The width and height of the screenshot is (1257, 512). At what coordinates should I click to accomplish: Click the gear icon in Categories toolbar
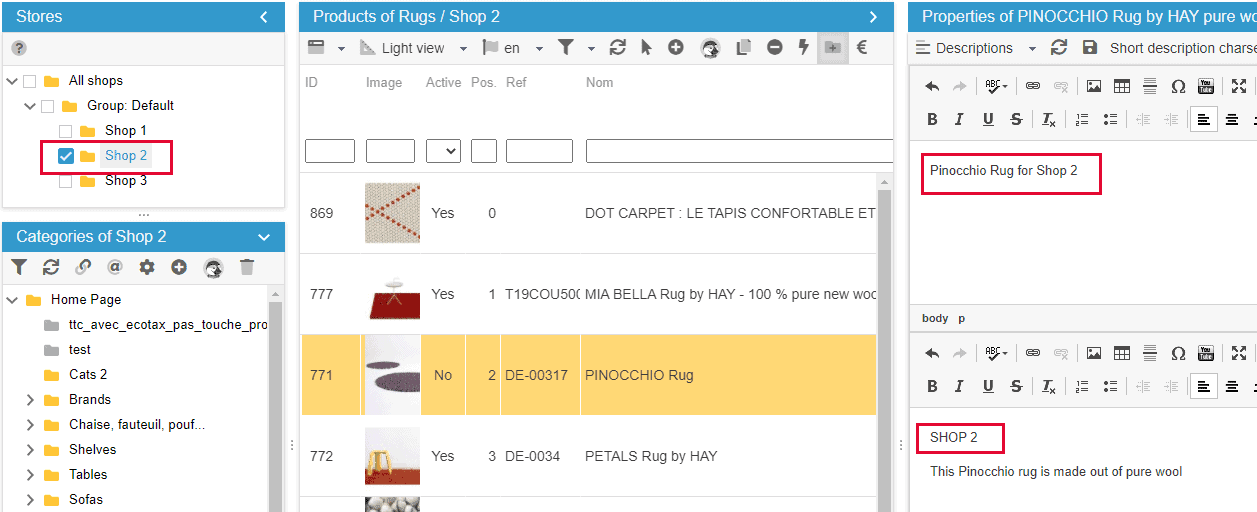(147, 267)
